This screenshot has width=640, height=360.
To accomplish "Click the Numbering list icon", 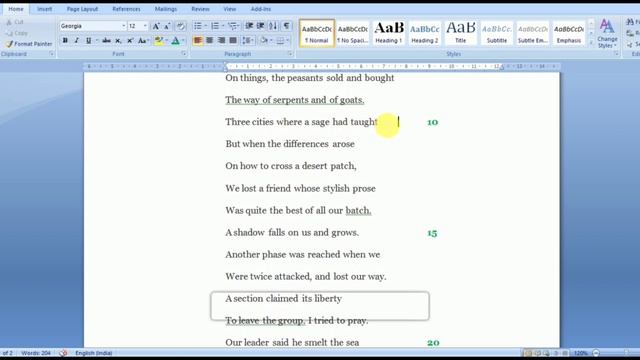I will coord(215,26).
